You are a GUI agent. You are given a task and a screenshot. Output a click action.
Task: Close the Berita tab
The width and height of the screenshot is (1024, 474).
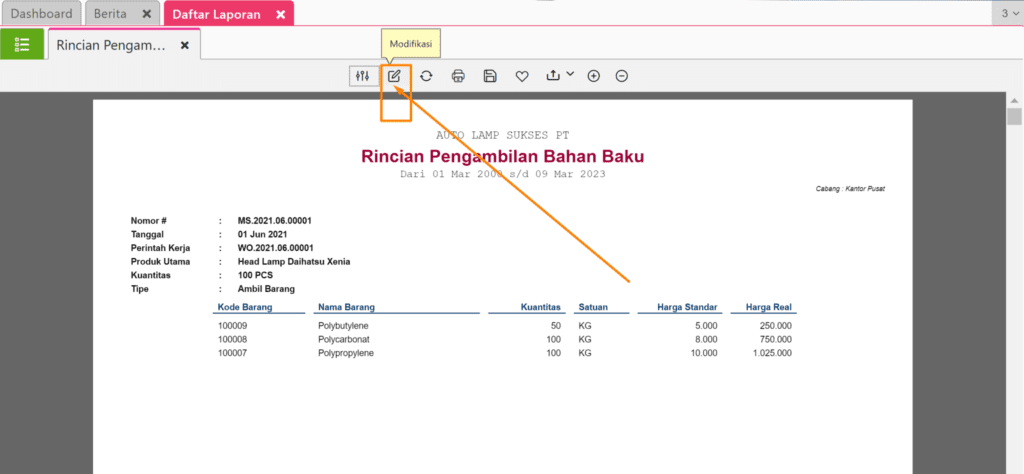(146, 14)
